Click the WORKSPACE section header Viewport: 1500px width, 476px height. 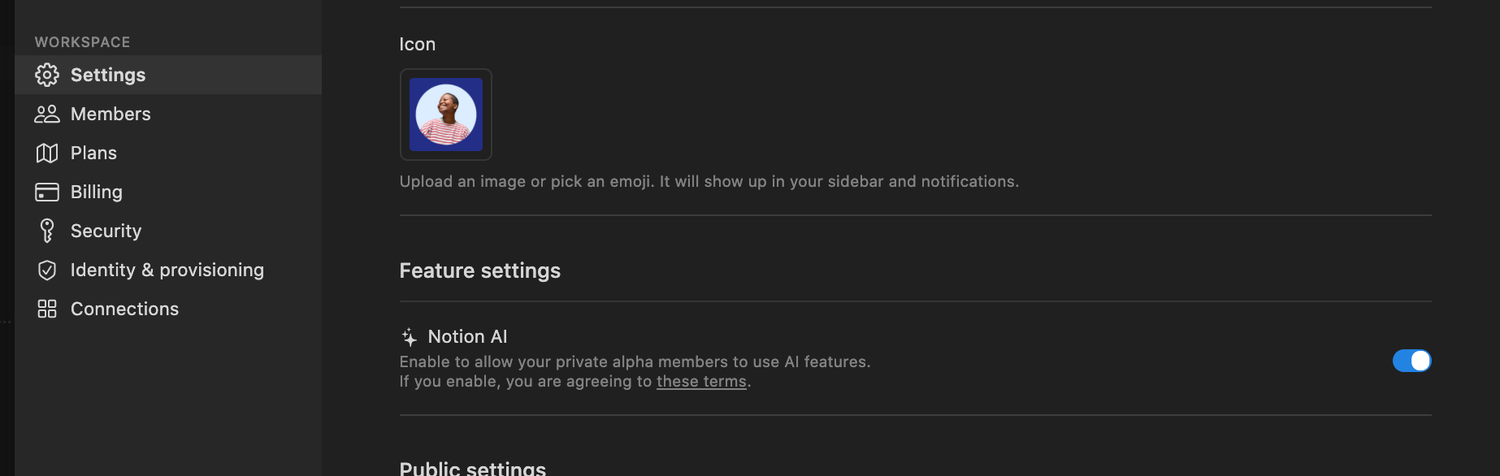pos(83,42)
